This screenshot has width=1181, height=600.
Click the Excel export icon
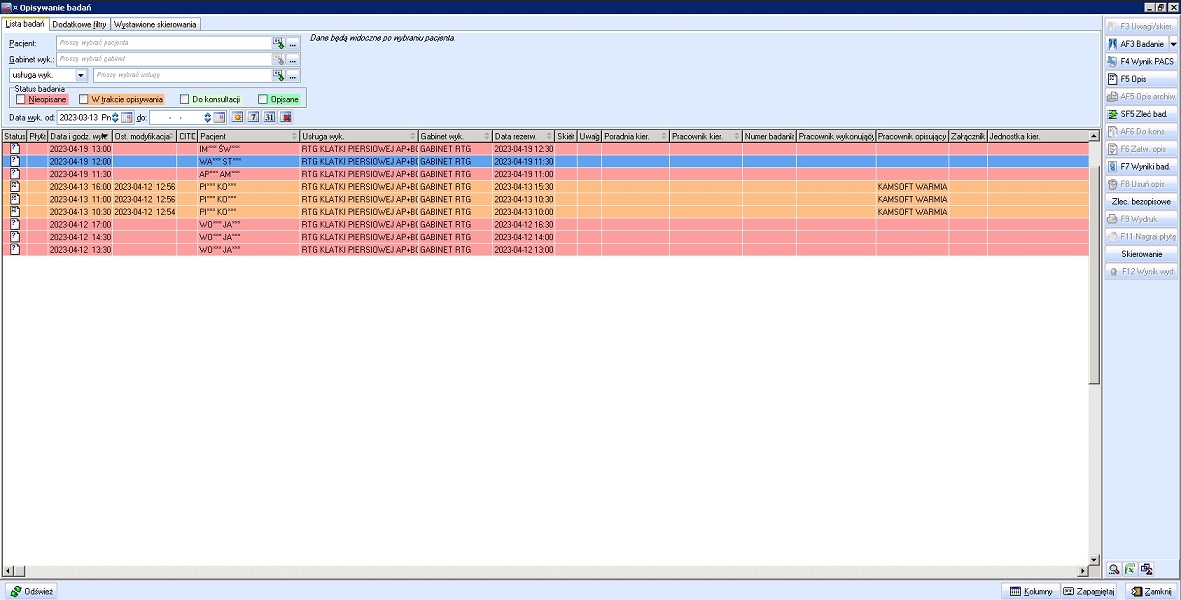(x=1129, y=568)
